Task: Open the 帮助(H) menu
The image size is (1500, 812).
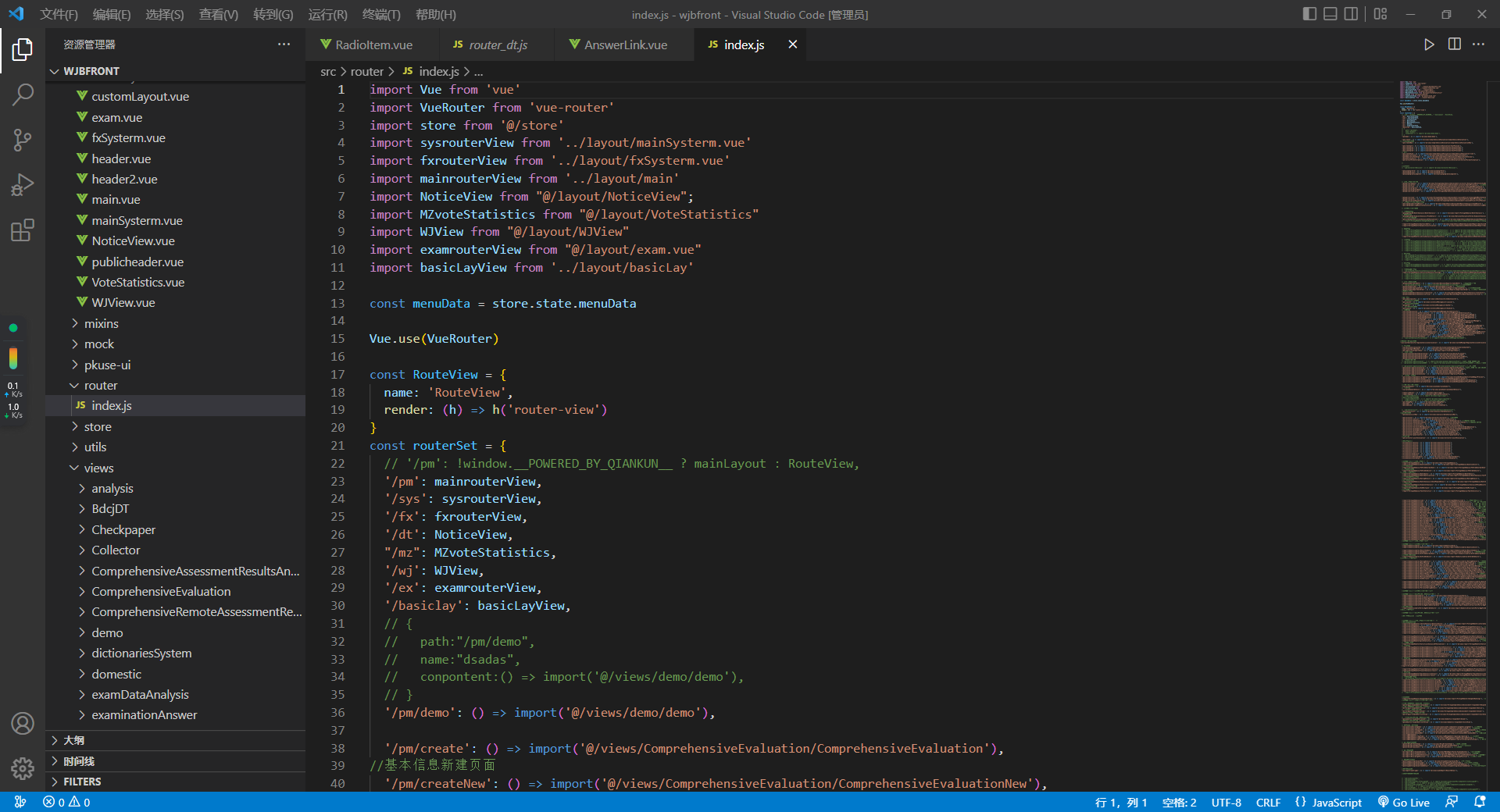Action: [x=436, y=15]
